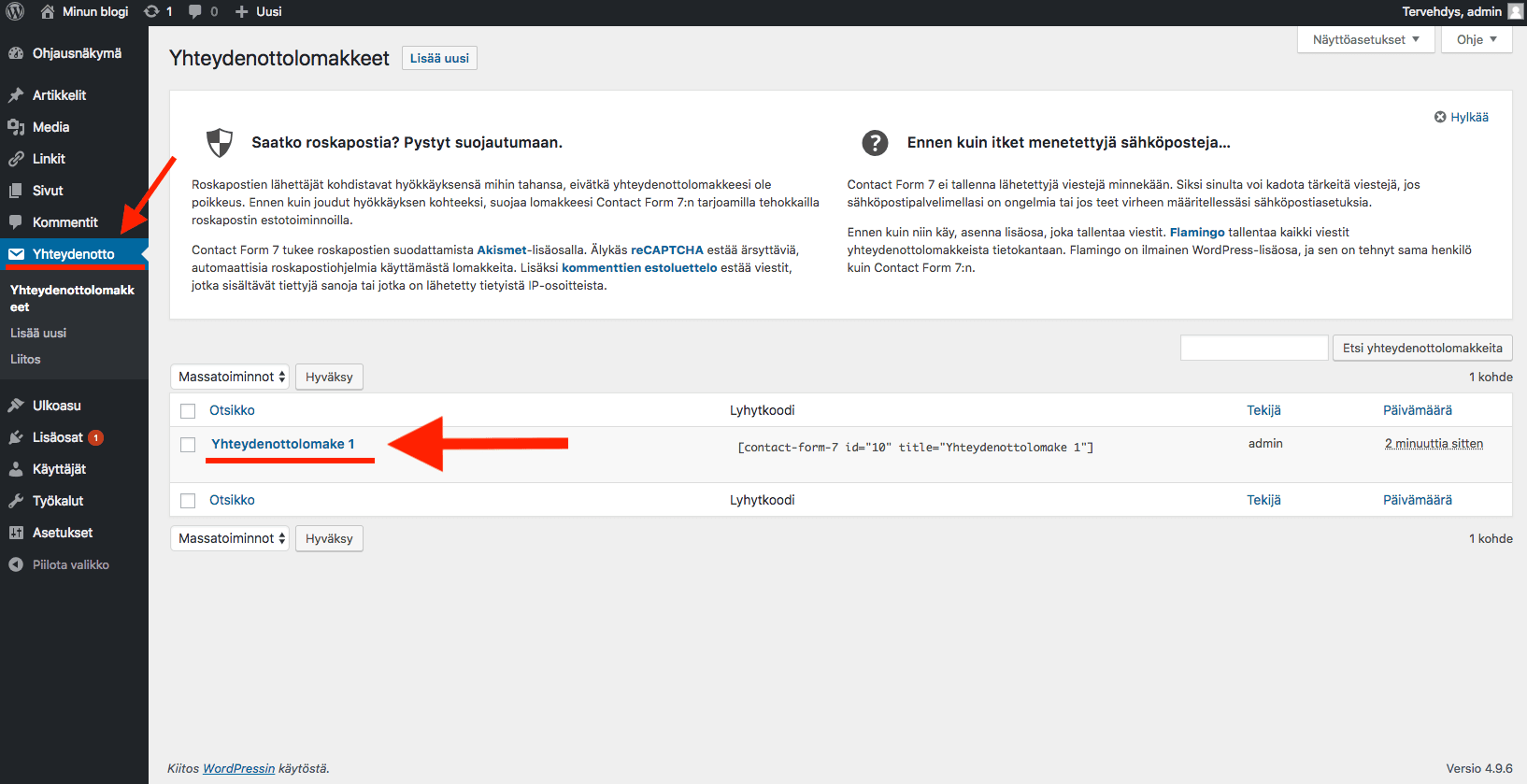This screenshot has width=1527, height=784.
Task: Select the Liitos submenu item
Action: [25, 359]
